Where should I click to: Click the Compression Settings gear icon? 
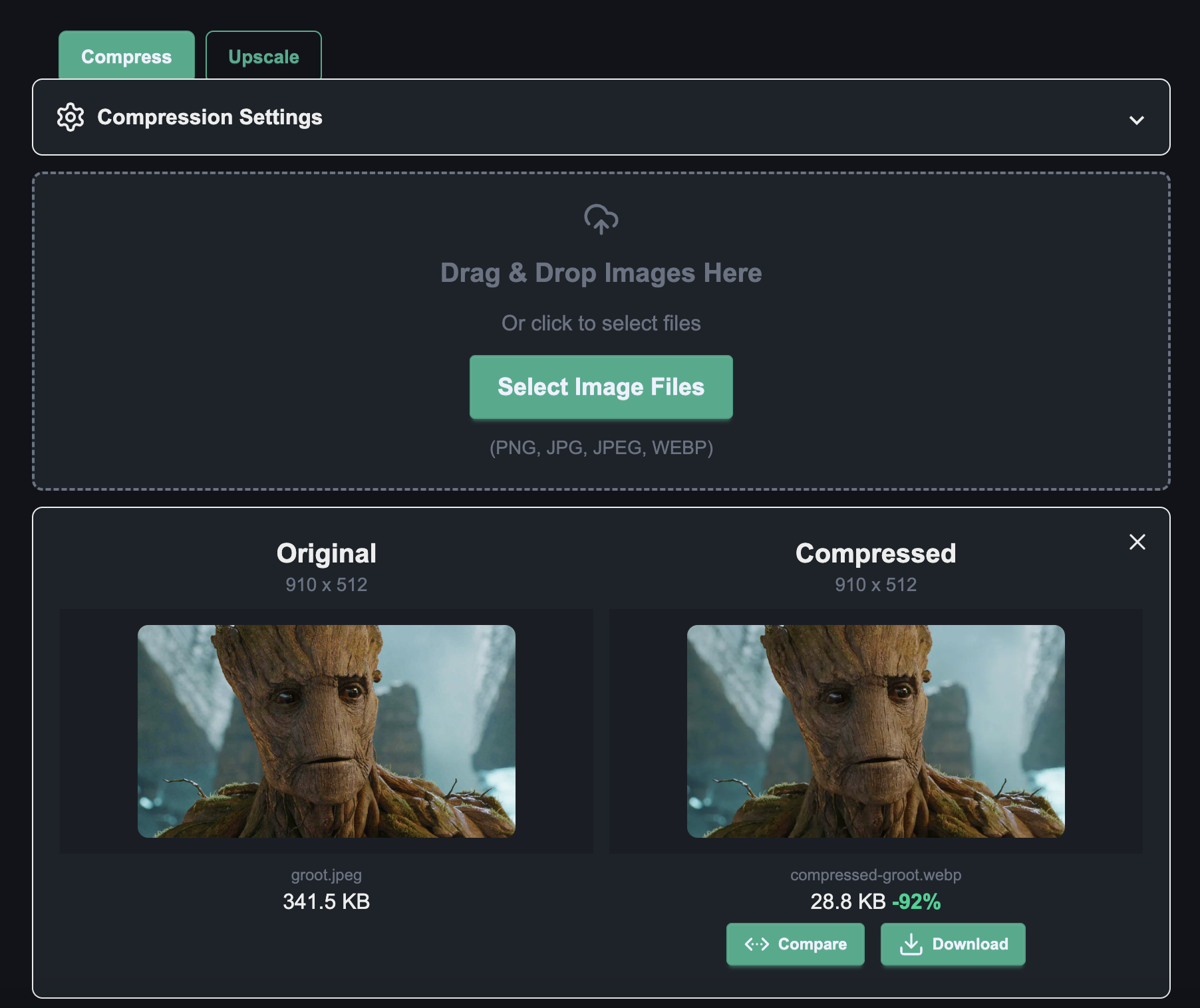coord(71,117)
